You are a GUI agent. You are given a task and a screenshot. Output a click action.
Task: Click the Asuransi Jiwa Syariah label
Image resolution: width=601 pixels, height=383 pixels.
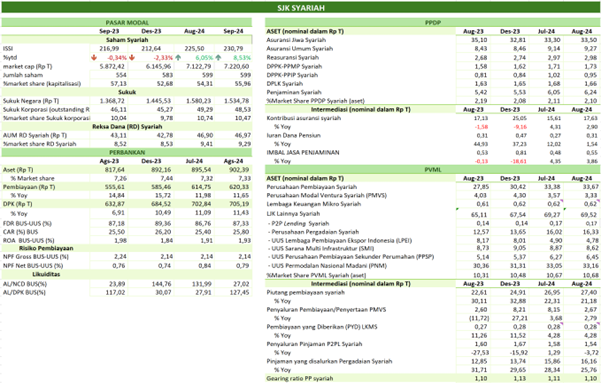click(296, 40)
